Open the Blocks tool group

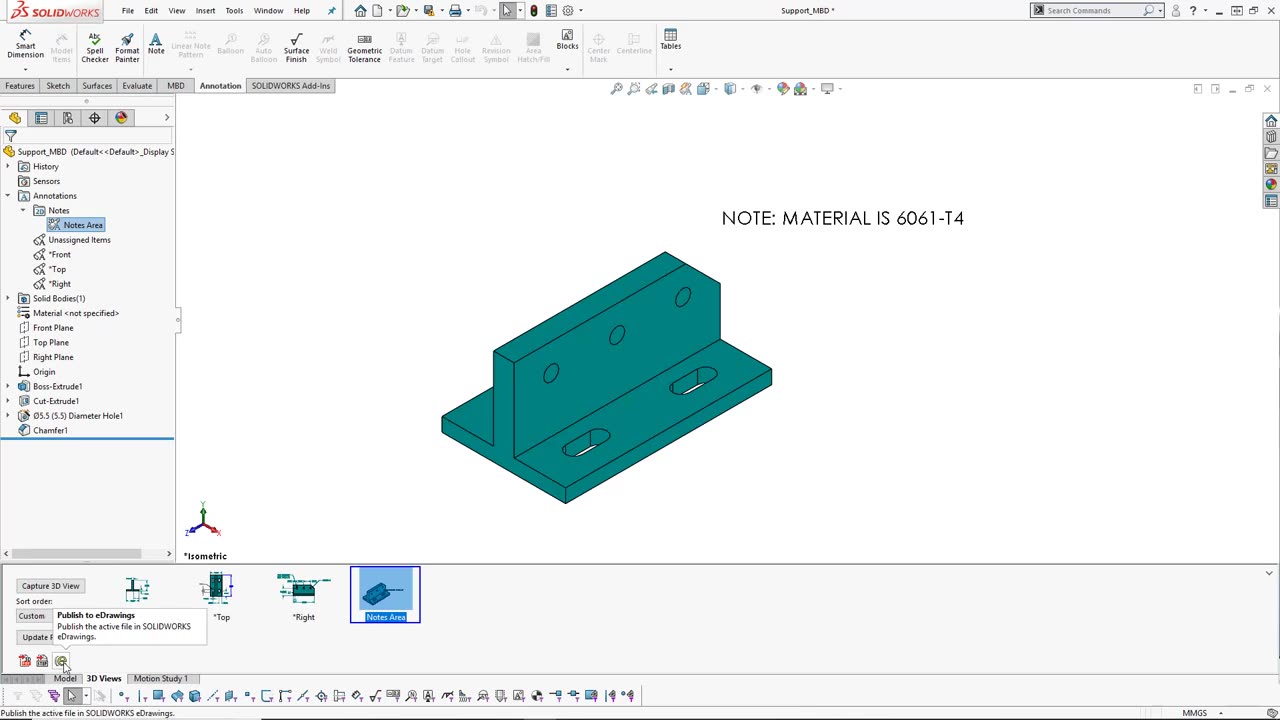[x=567, y=40]
